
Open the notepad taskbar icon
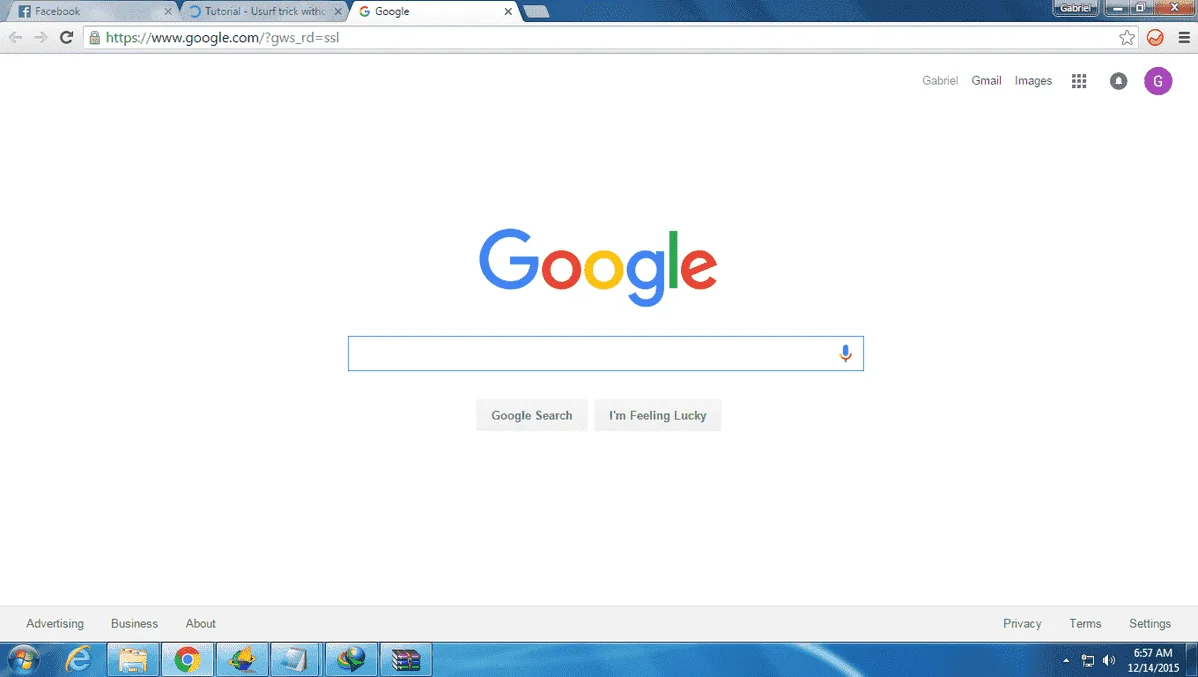click(295, 659)
